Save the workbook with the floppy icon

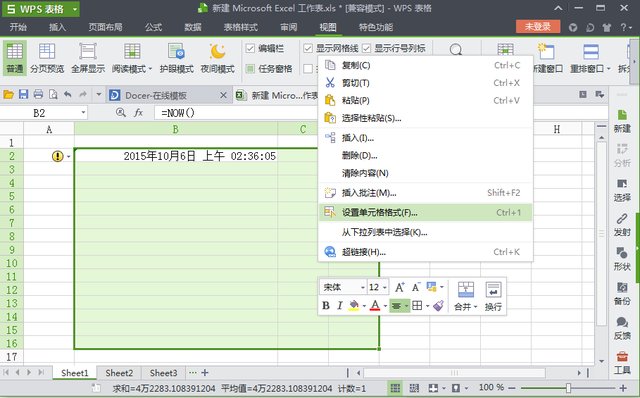point(23,95)
